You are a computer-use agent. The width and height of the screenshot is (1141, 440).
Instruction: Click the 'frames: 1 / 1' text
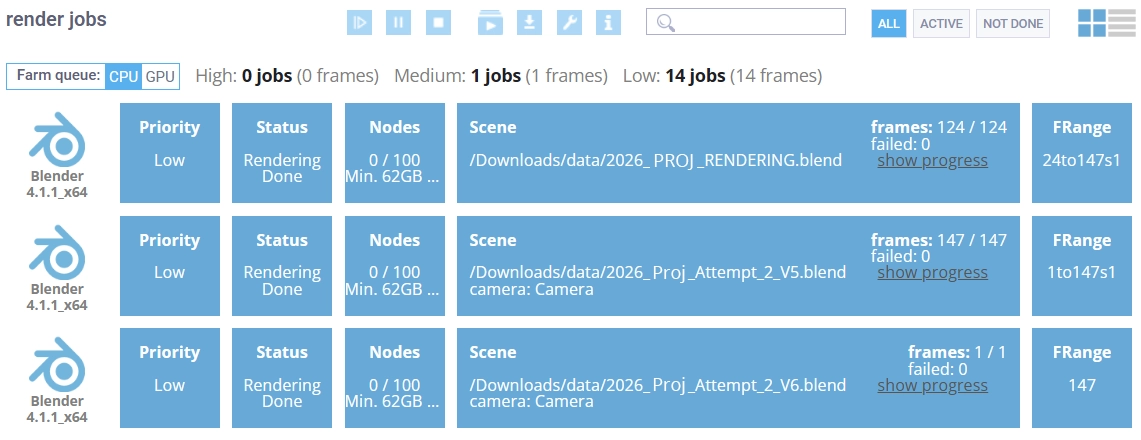[958, 352]
